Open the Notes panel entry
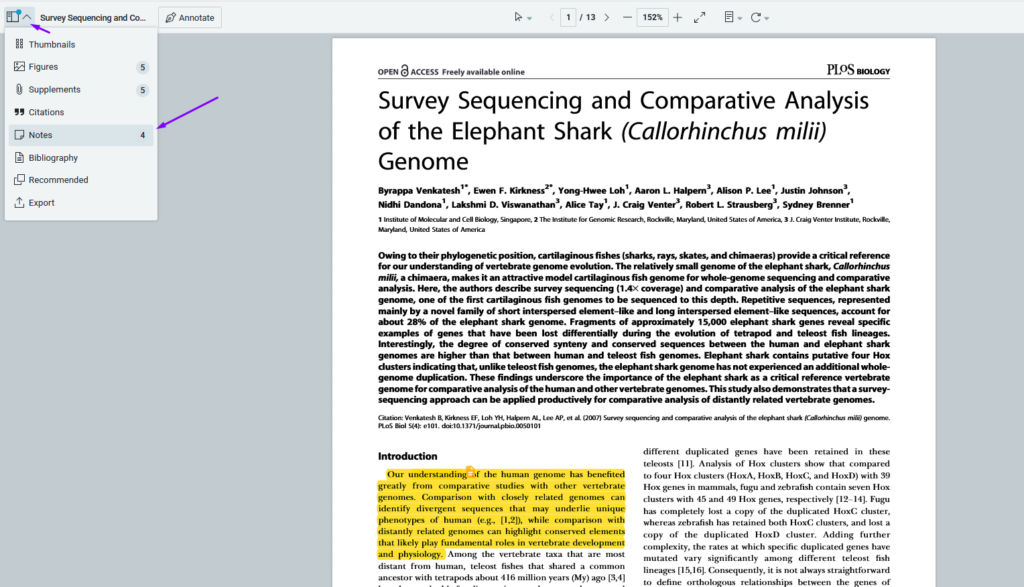 coord(40,135)
